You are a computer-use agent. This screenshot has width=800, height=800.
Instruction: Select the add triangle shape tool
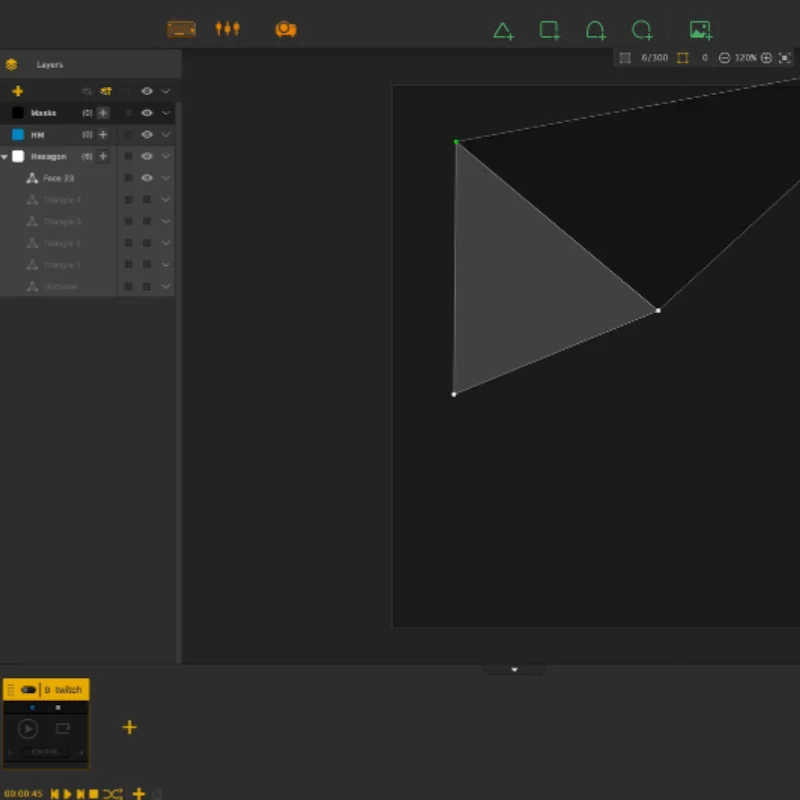click(503, 31)
